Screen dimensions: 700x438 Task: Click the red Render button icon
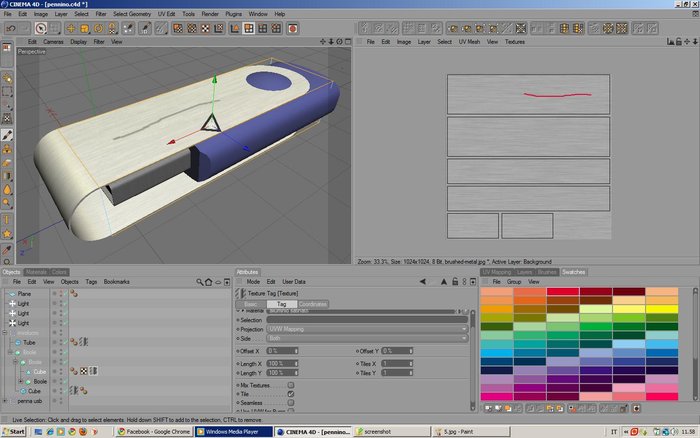click(x=293, y=29)
